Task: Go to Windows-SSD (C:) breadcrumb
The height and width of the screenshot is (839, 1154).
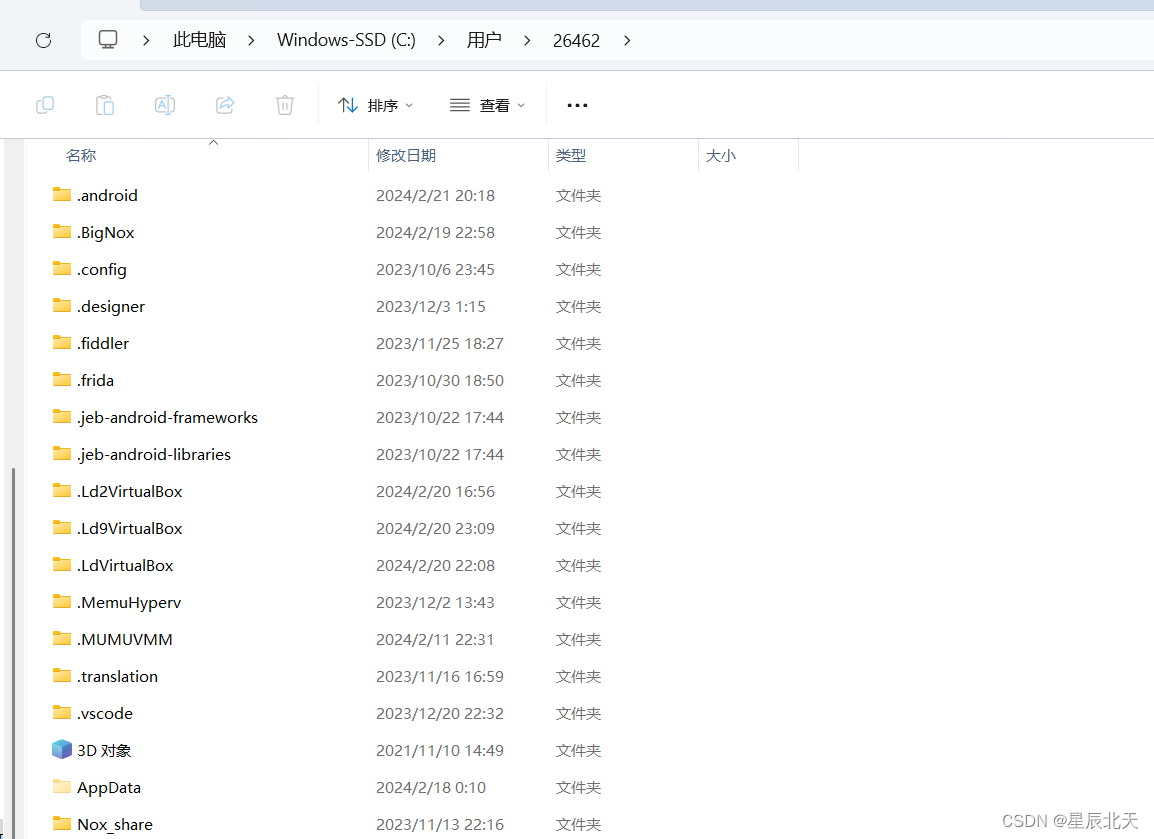Action: click(346, 40)
